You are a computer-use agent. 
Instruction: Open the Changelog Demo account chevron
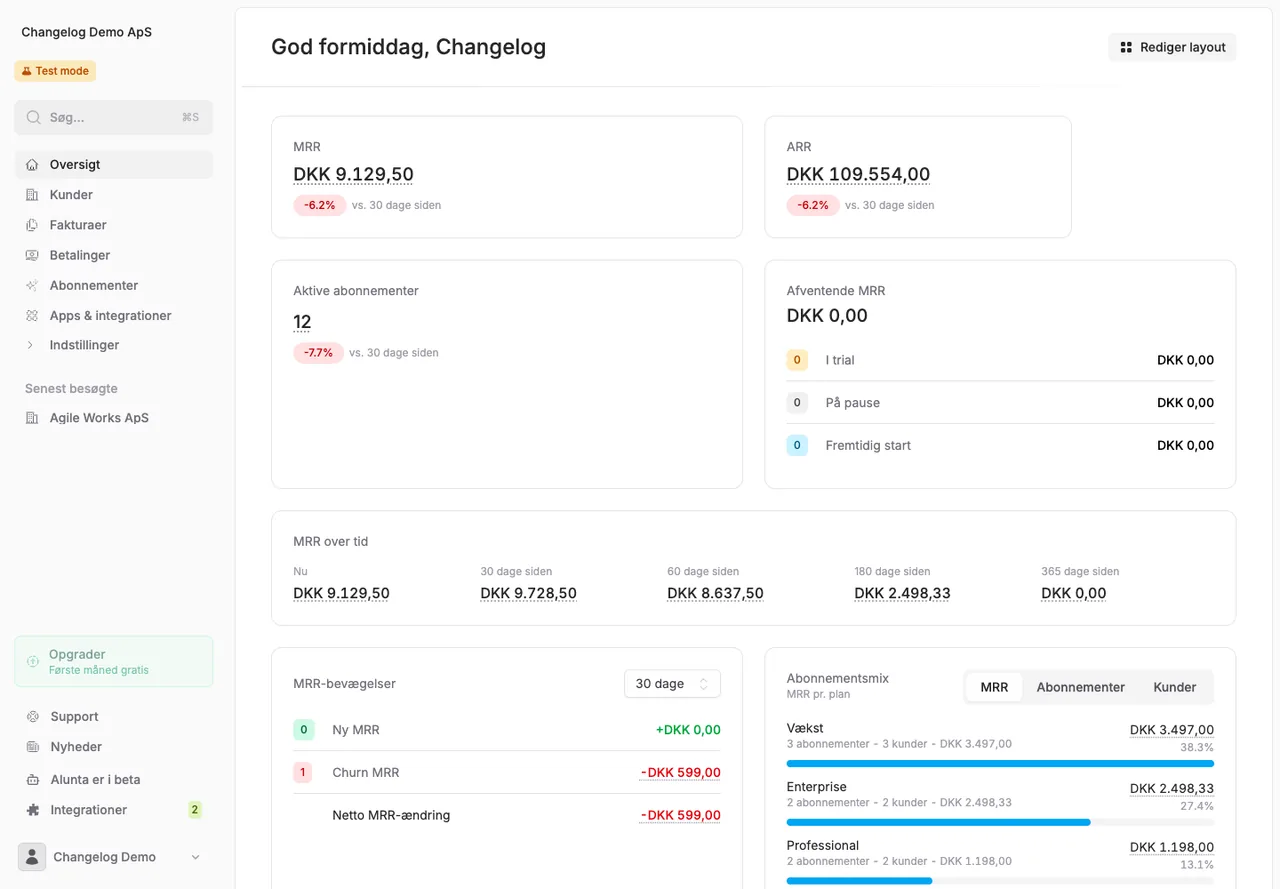[x=195, y=857]
